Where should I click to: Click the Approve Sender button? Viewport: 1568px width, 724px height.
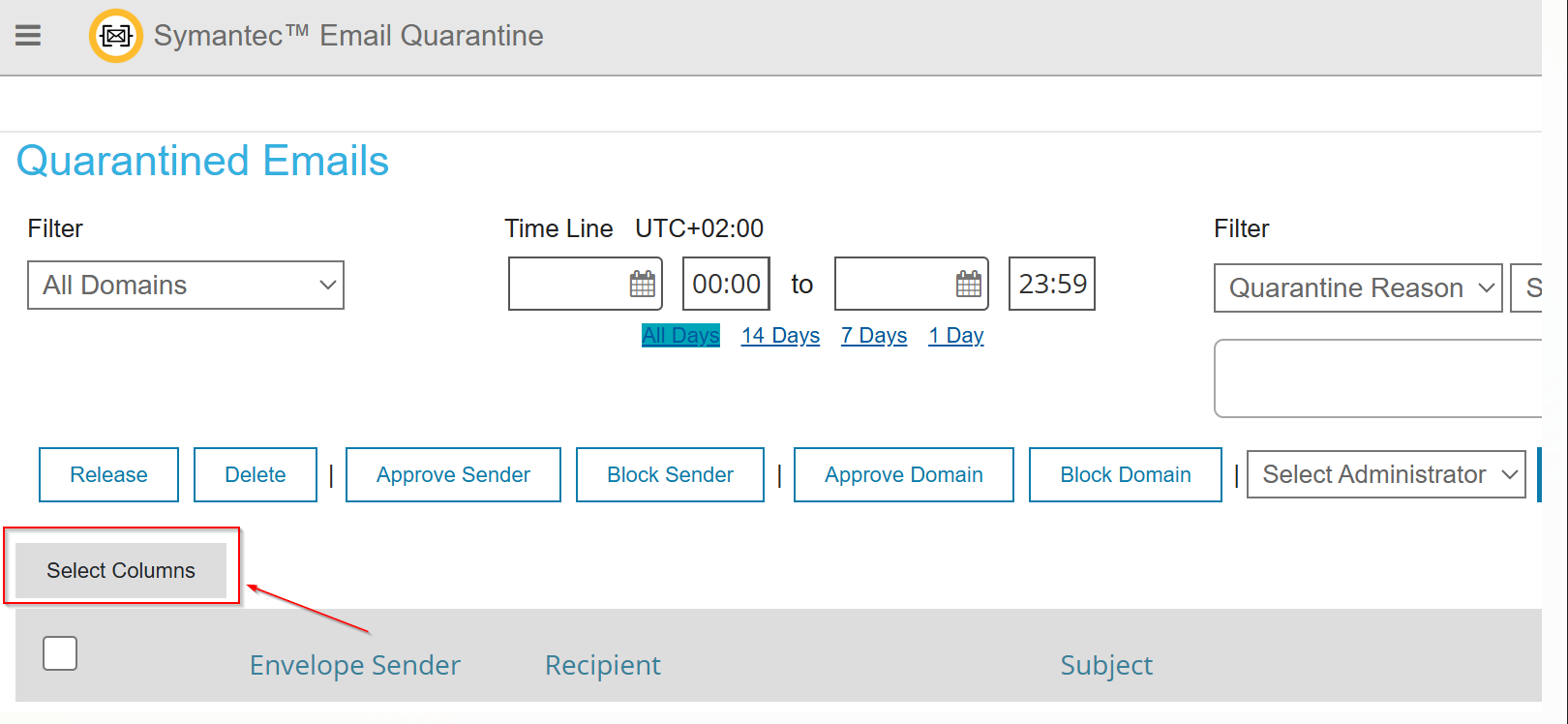click(453, 474)
